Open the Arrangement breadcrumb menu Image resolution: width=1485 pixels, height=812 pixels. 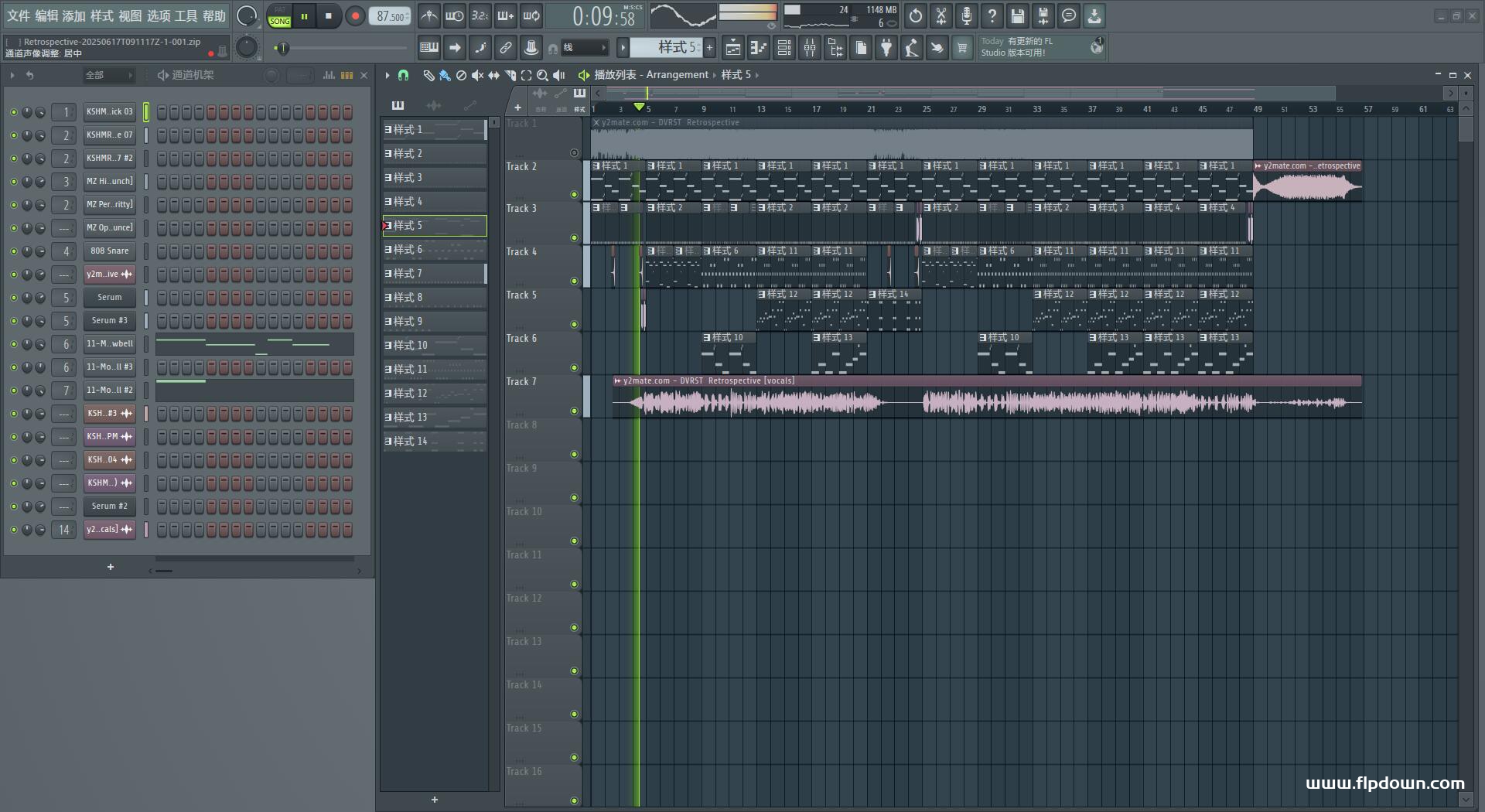[677, 75]
